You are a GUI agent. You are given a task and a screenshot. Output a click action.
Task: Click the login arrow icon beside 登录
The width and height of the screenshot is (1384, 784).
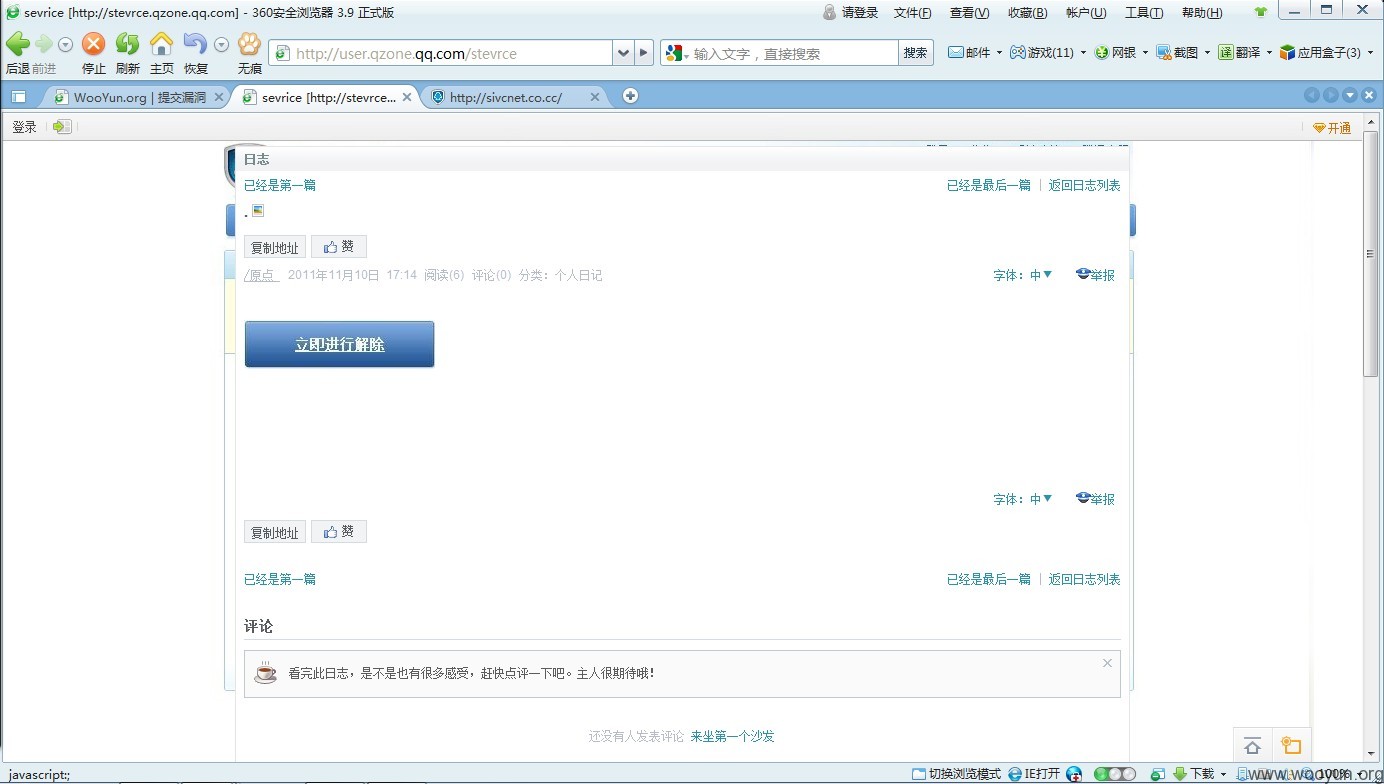[x=62, y=127]
